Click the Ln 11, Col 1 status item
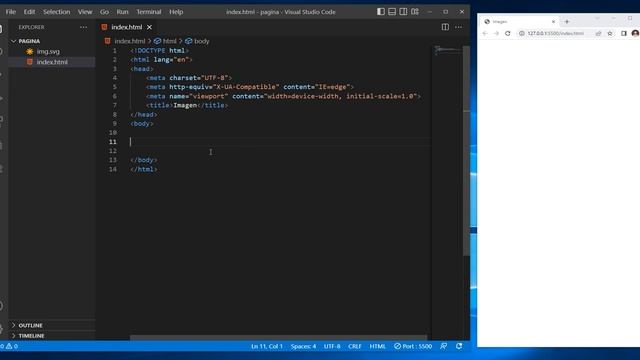The height and width of the screenshot is (360, 640). [267, 346]
